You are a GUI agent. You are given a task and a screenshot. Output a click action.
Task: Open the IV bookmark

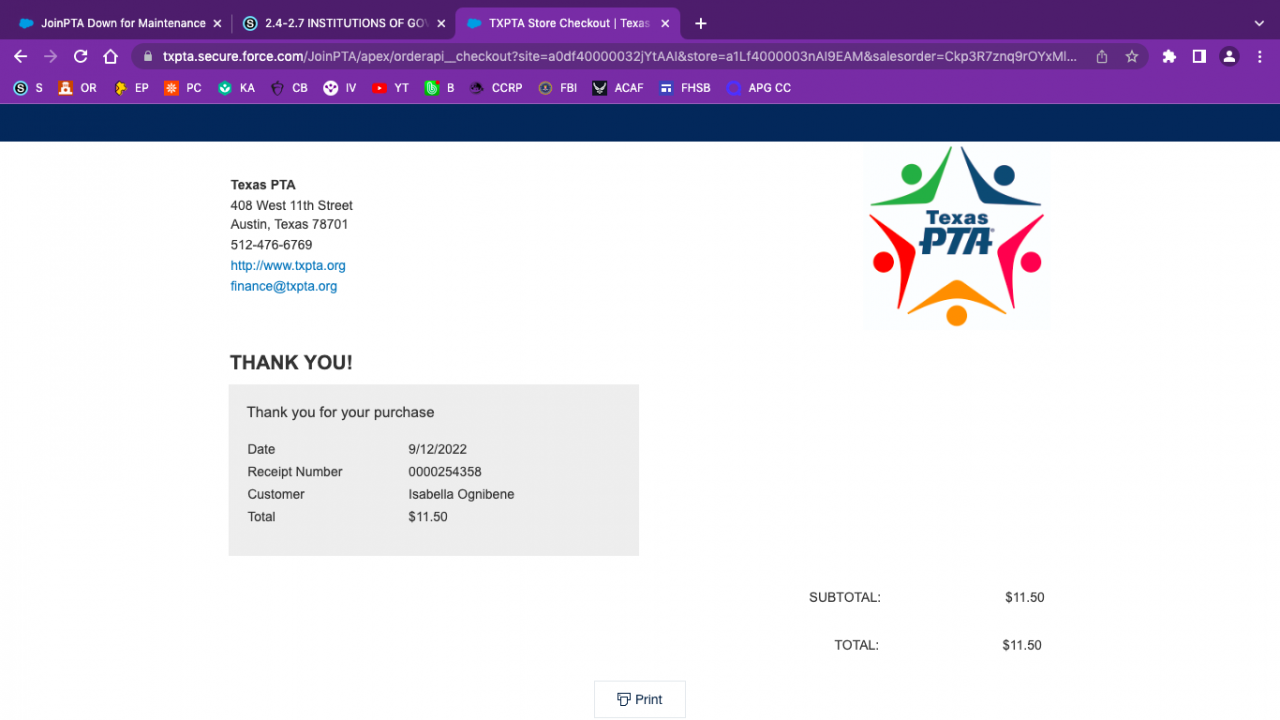[340, 88]
